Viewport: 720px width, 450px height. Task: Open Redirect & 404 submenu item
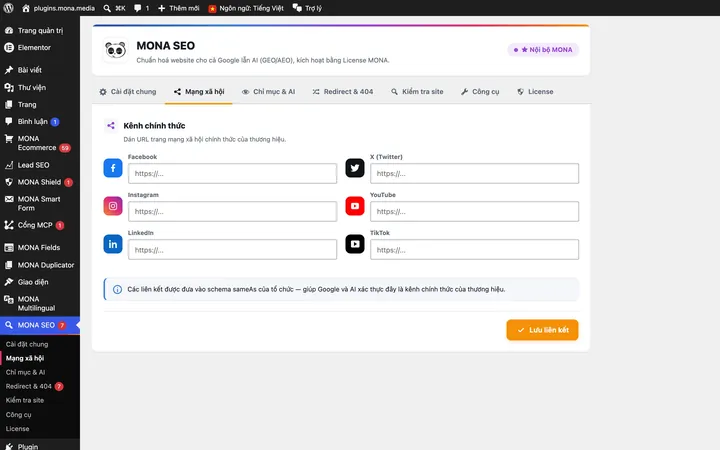click(34, 386)
